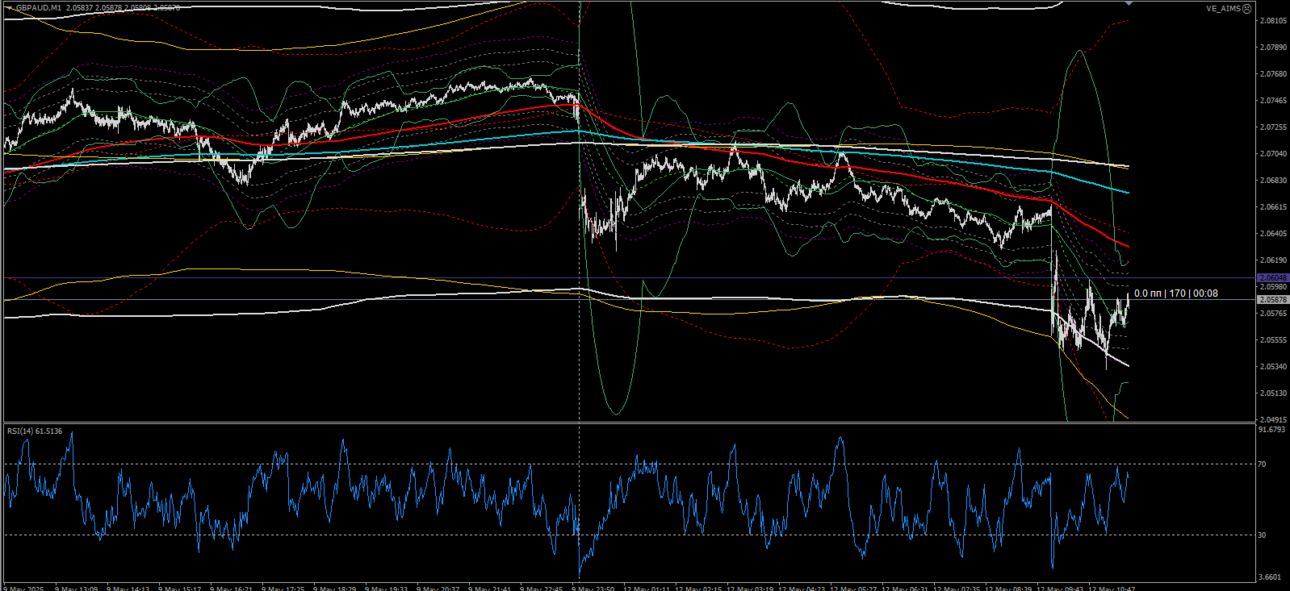Screen dimensions: 1290x591
Task: Click the current price tag 2.05878
Action: [x=1273, y=299]
